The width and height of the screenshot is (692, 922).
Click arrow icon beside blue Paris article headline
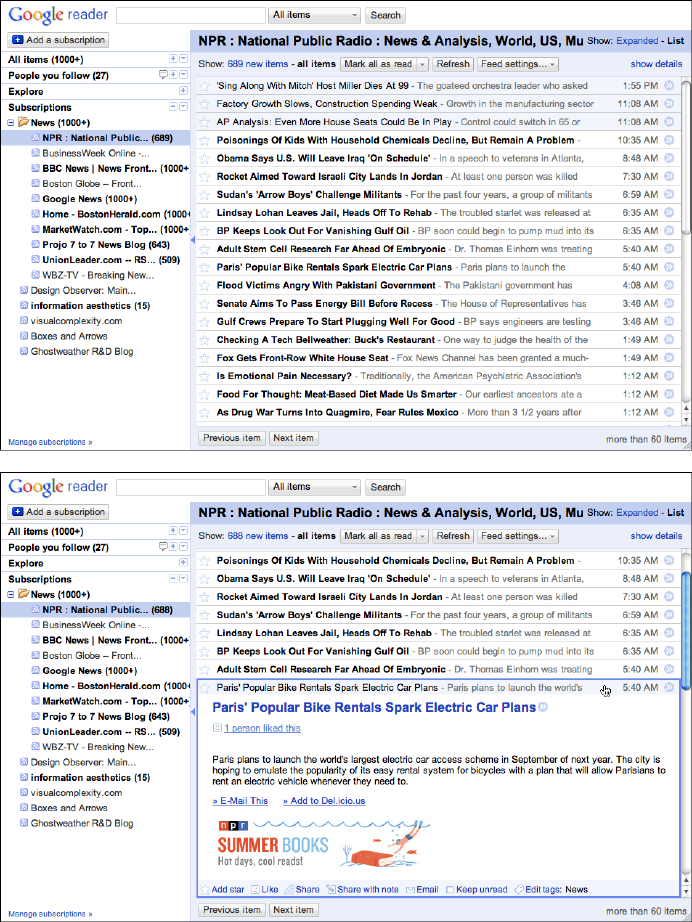(x=543, y=707)
